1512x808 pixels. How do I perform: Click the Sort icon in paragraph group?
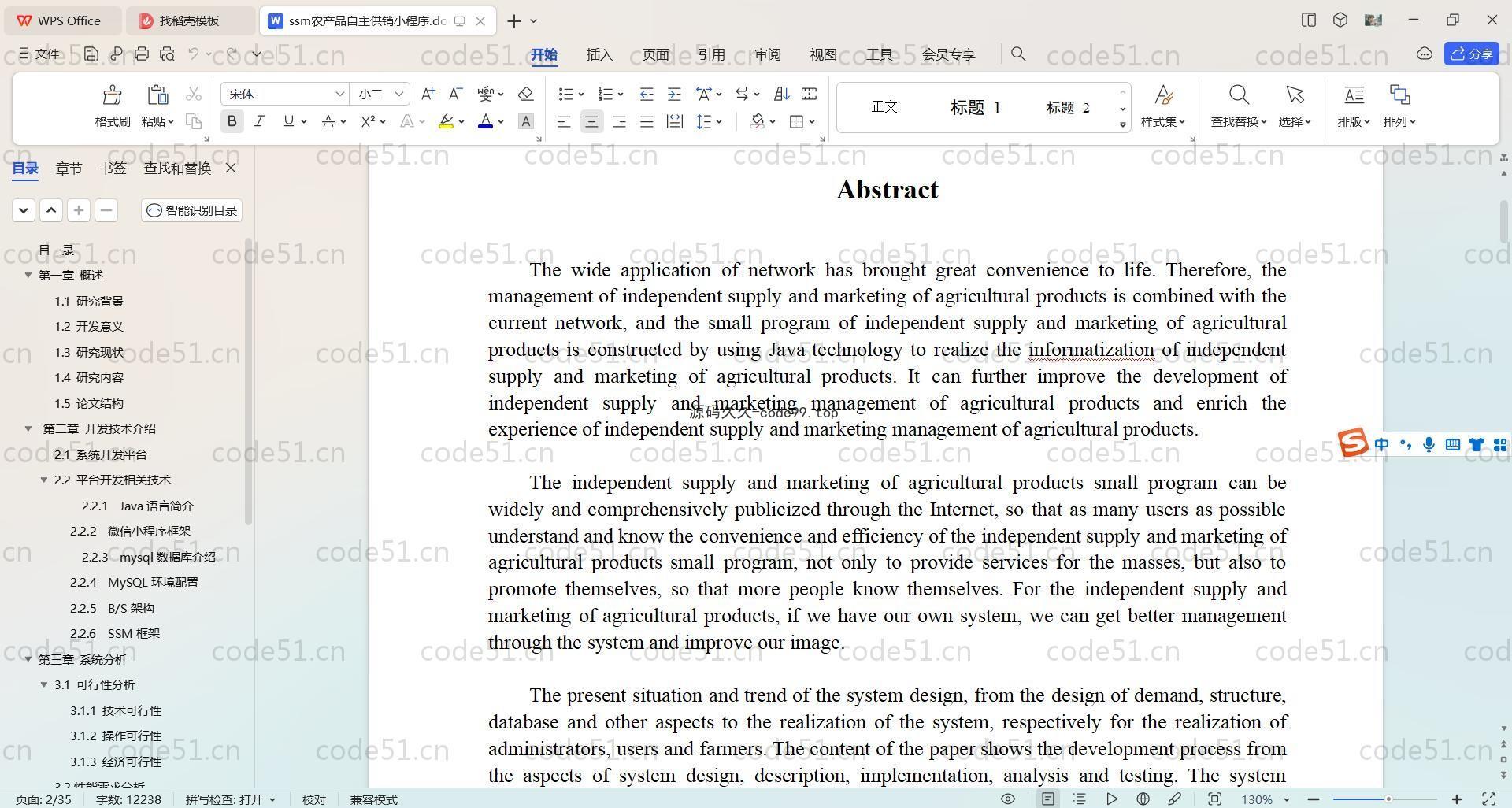[781, 94]
